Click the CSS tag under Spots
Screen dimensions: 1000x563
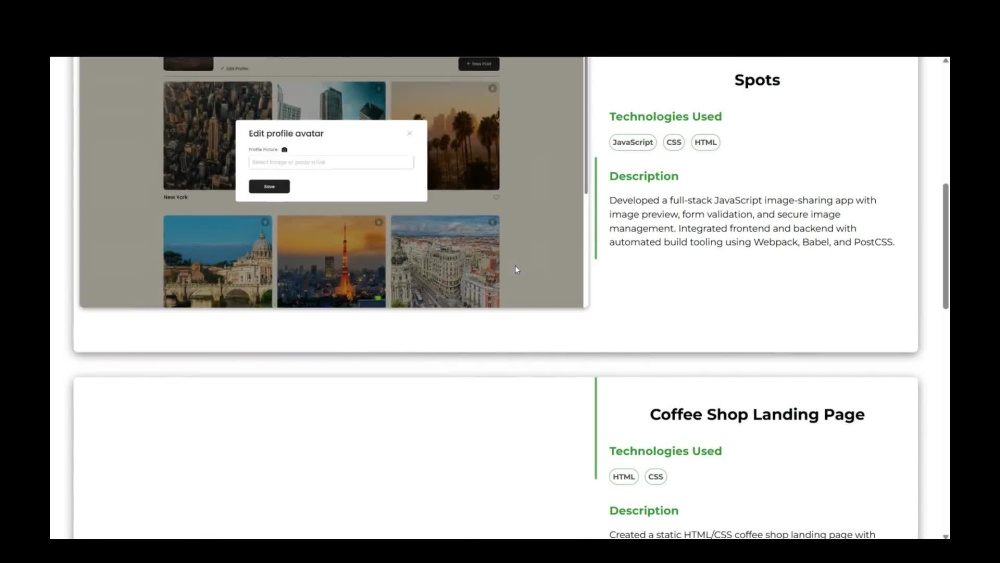point(673,142)
